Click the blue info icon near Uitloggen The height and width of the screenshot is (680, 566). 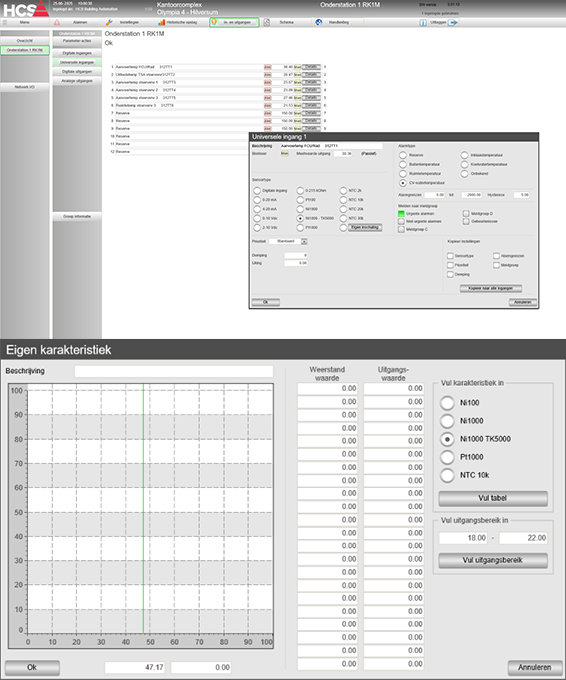pyautogui.click(x=423, y=23)
